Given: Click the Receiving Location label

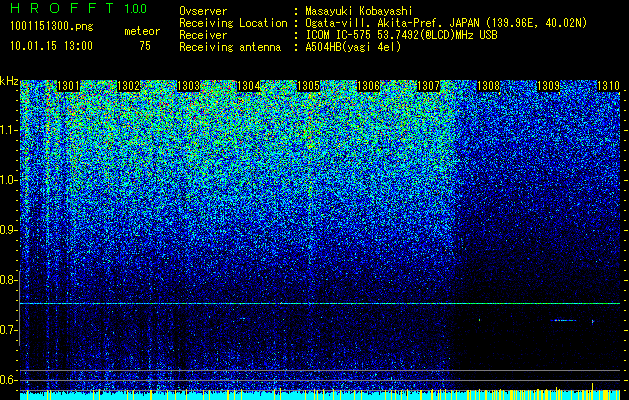Looking at the screenshot, I should (233, 23).
